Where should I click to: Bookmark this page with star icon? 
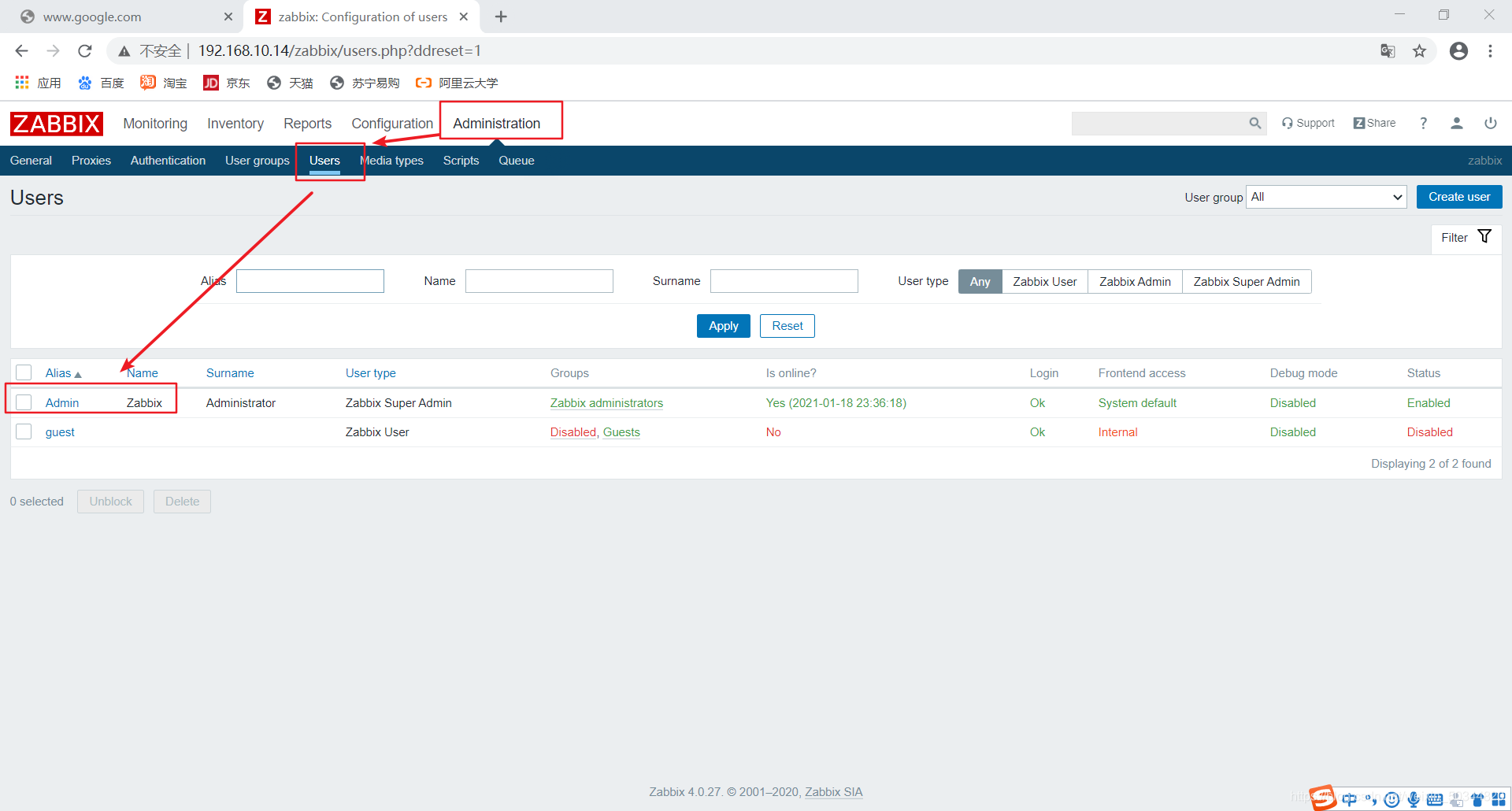point(1419,51)
